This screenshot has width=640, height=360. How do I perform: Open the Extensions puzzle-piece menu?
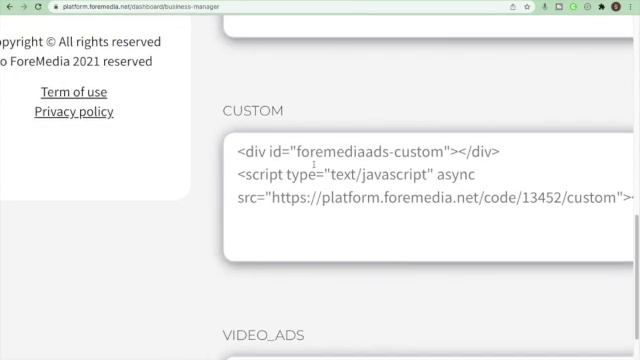601,7
